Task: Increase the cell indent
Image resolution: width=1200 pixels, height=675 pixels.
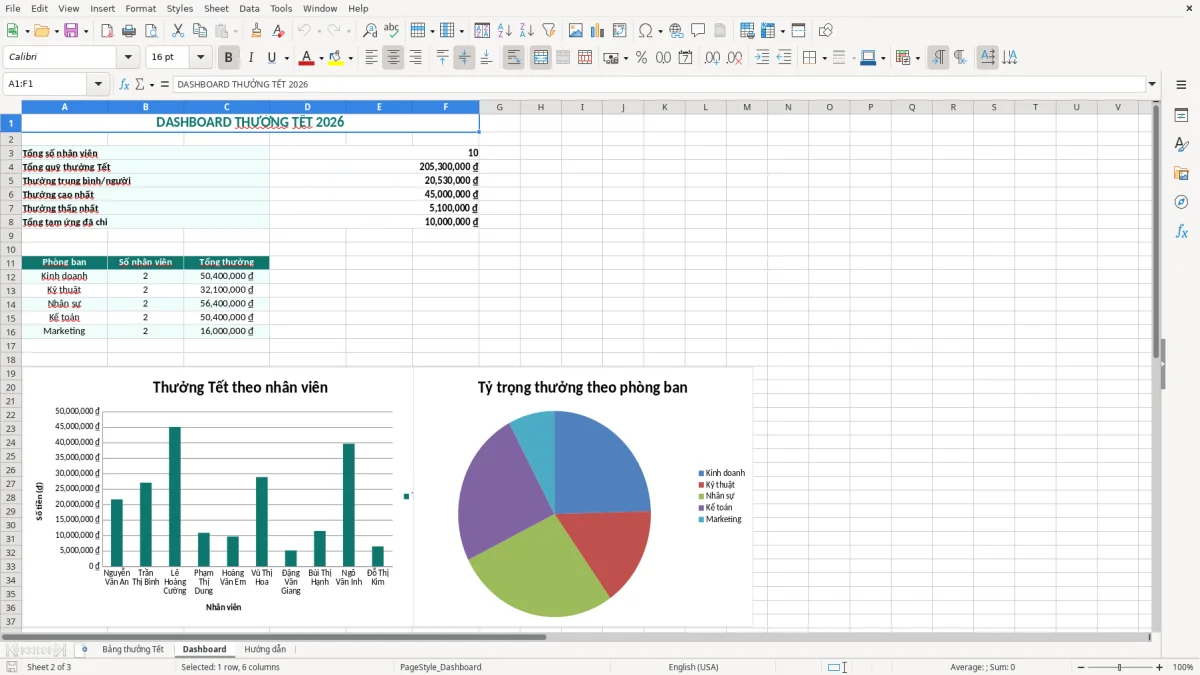Action: (x=762, y=58)
